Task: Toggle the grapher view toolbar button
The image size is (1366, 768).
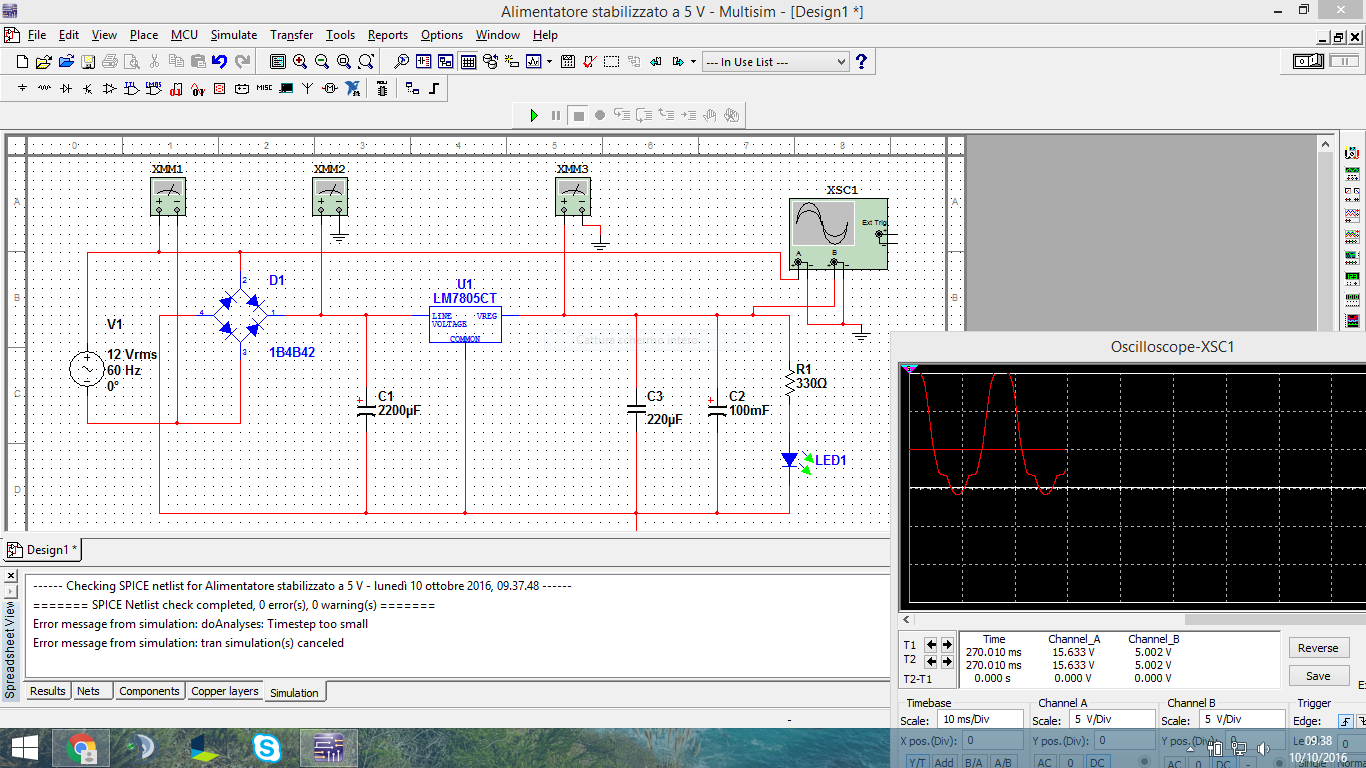Action: tap(534, 62)
